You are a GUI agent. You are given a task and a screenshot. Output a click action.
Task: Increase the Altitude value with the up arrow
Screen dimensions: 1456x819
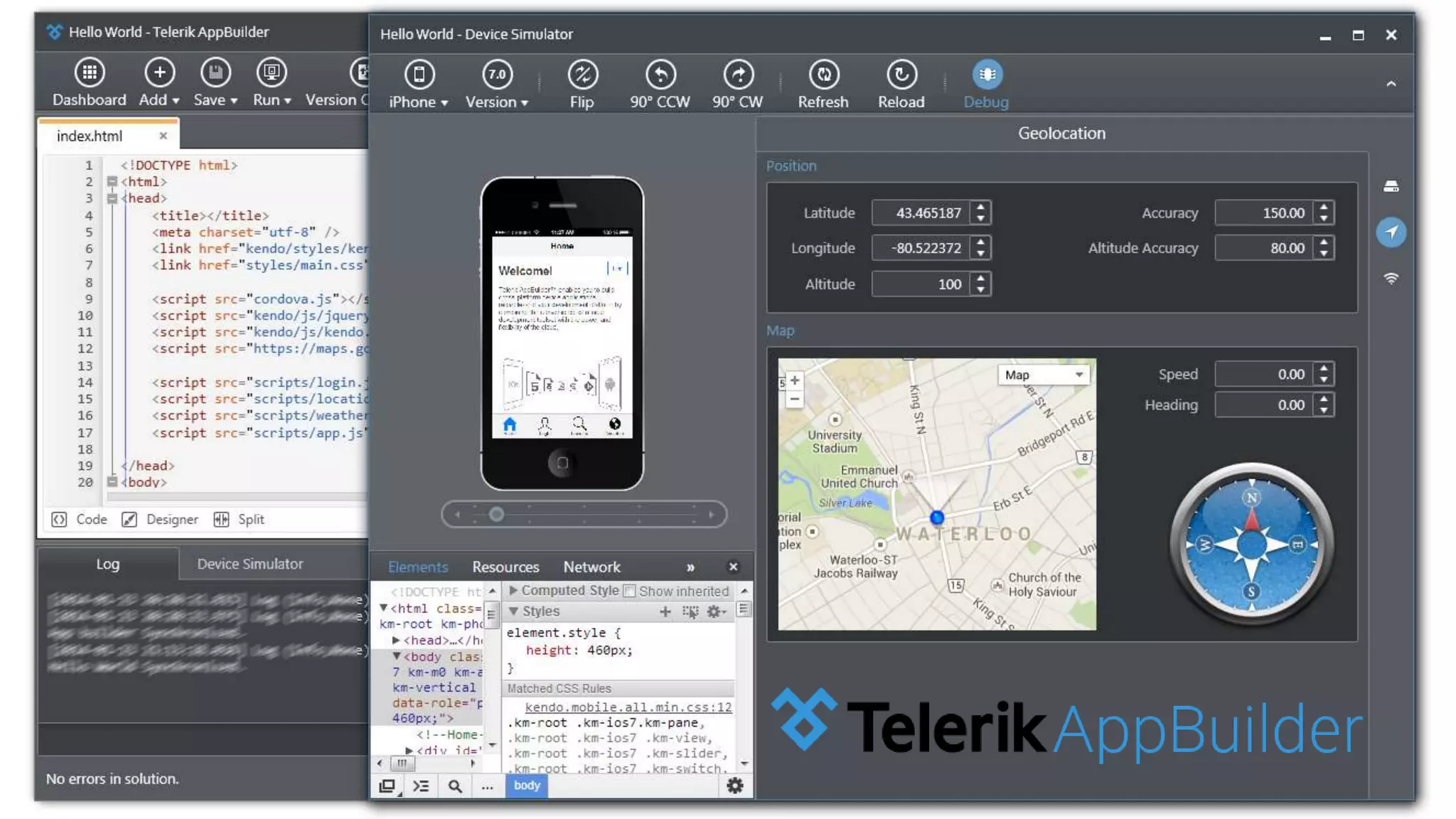point(981,278)
